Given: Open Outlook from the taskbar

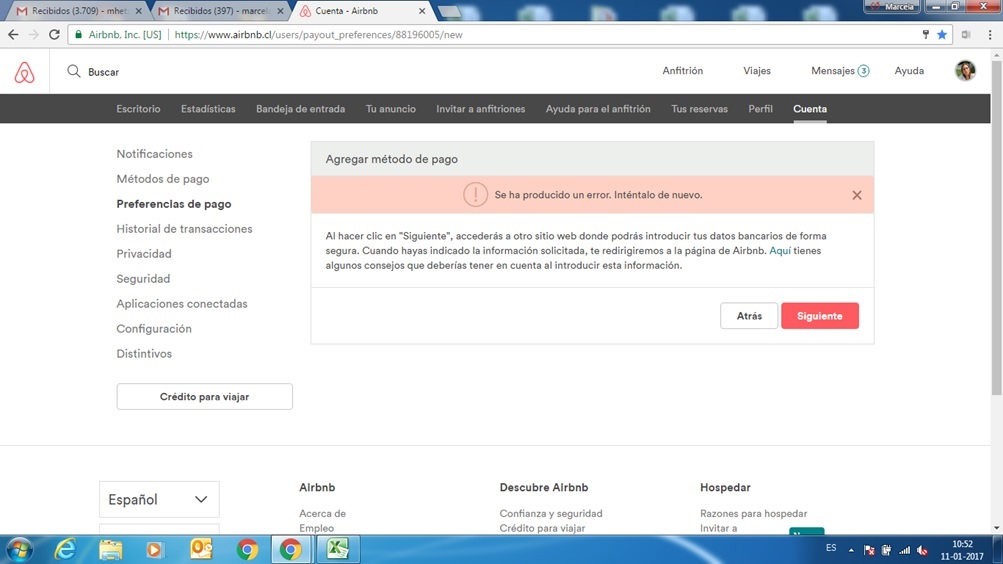Looking at the screenshot, I should (x=201, y=549).
